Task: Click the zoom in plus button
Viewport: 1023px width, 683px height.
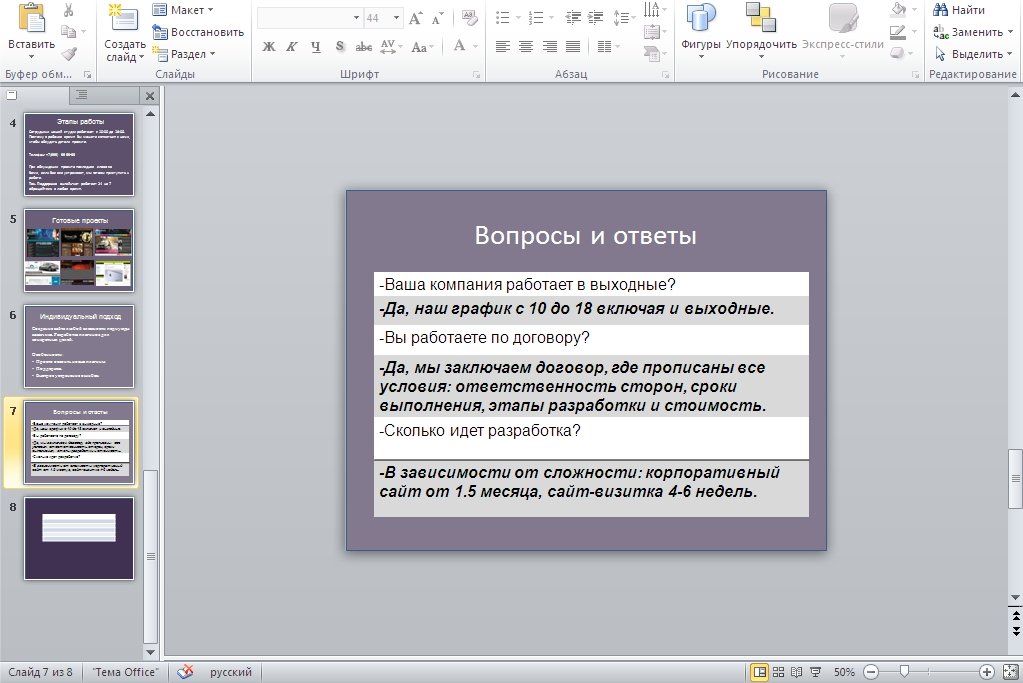Action: tap(986, 671)
